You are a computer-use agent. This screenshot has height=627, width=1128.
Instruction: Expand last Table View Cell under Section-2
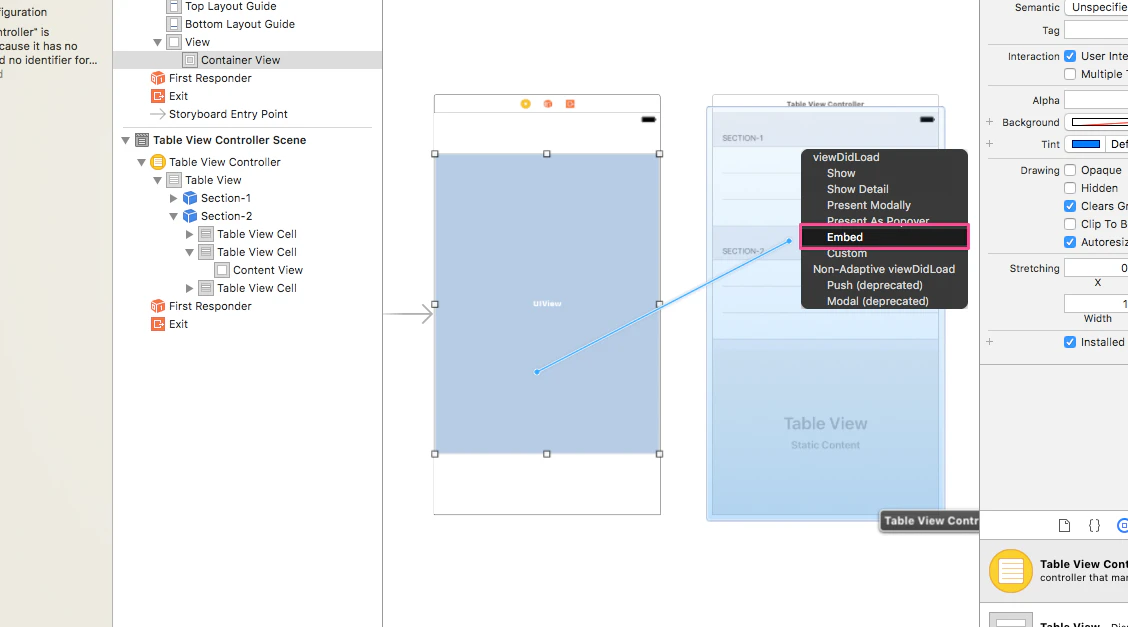[189, 288]
